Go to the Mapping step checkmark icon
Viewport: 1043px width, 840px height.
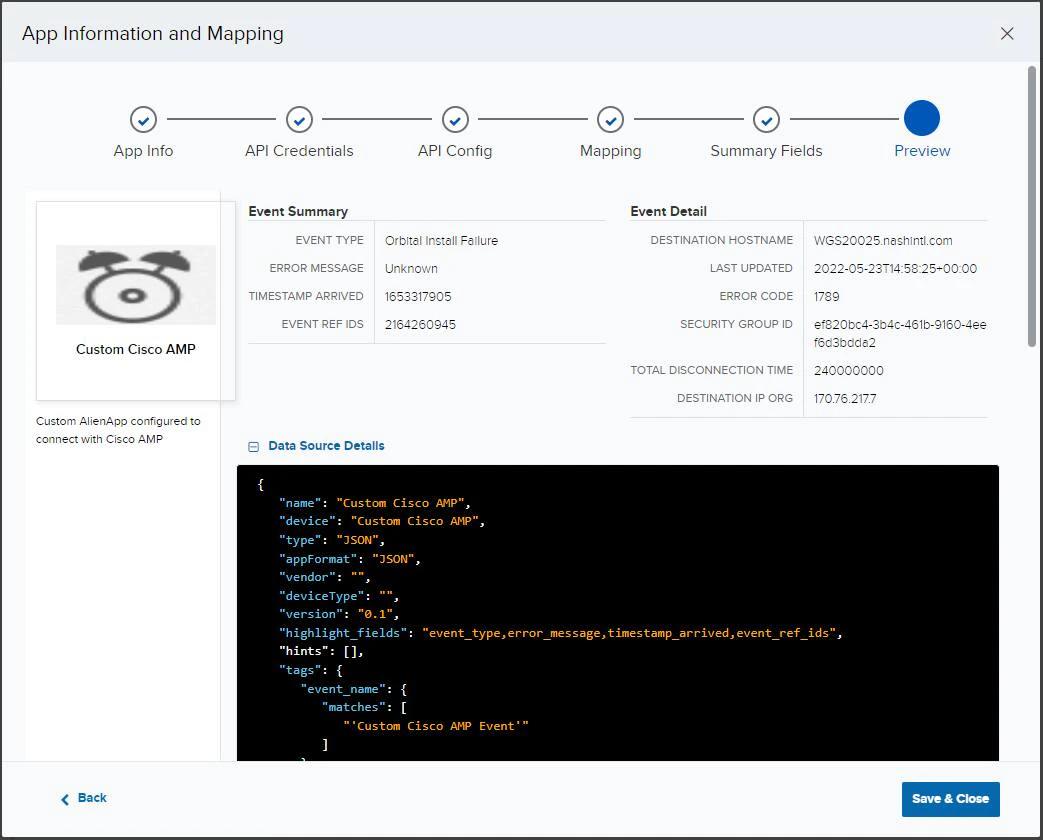(x=611, y=120)
